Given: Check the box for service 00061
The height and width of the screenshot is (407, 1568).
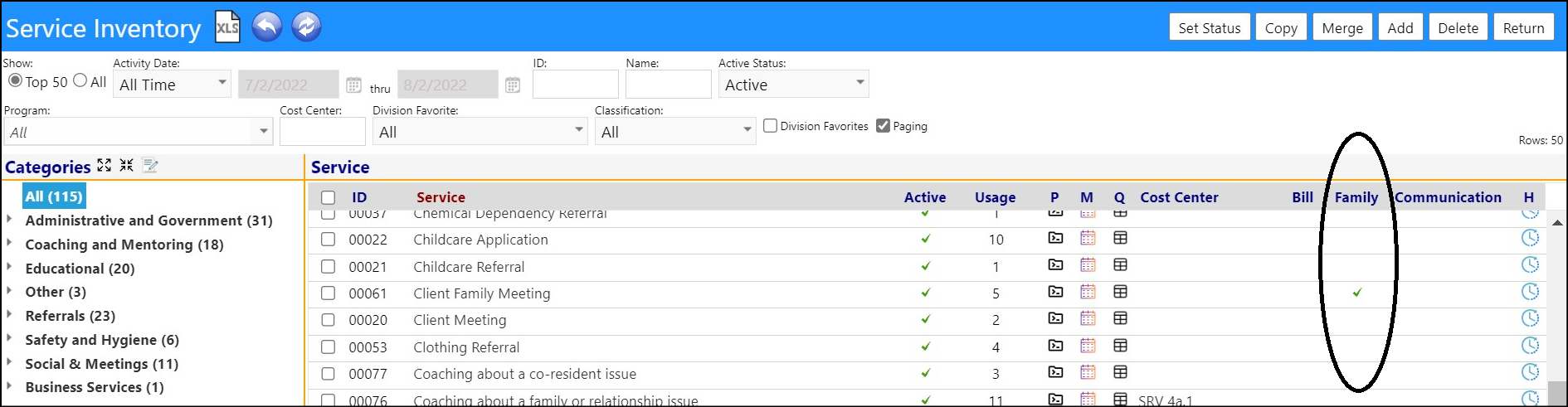Looking at the screenshot, I should pyautogui.click(x=329, y=293).
